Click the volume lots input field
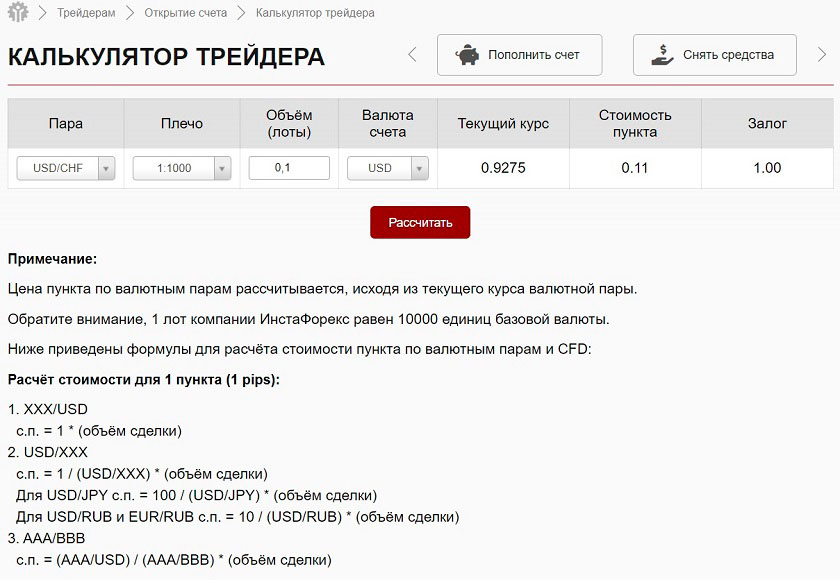Viewport: 840px width, 580px height. click(289, 168)
